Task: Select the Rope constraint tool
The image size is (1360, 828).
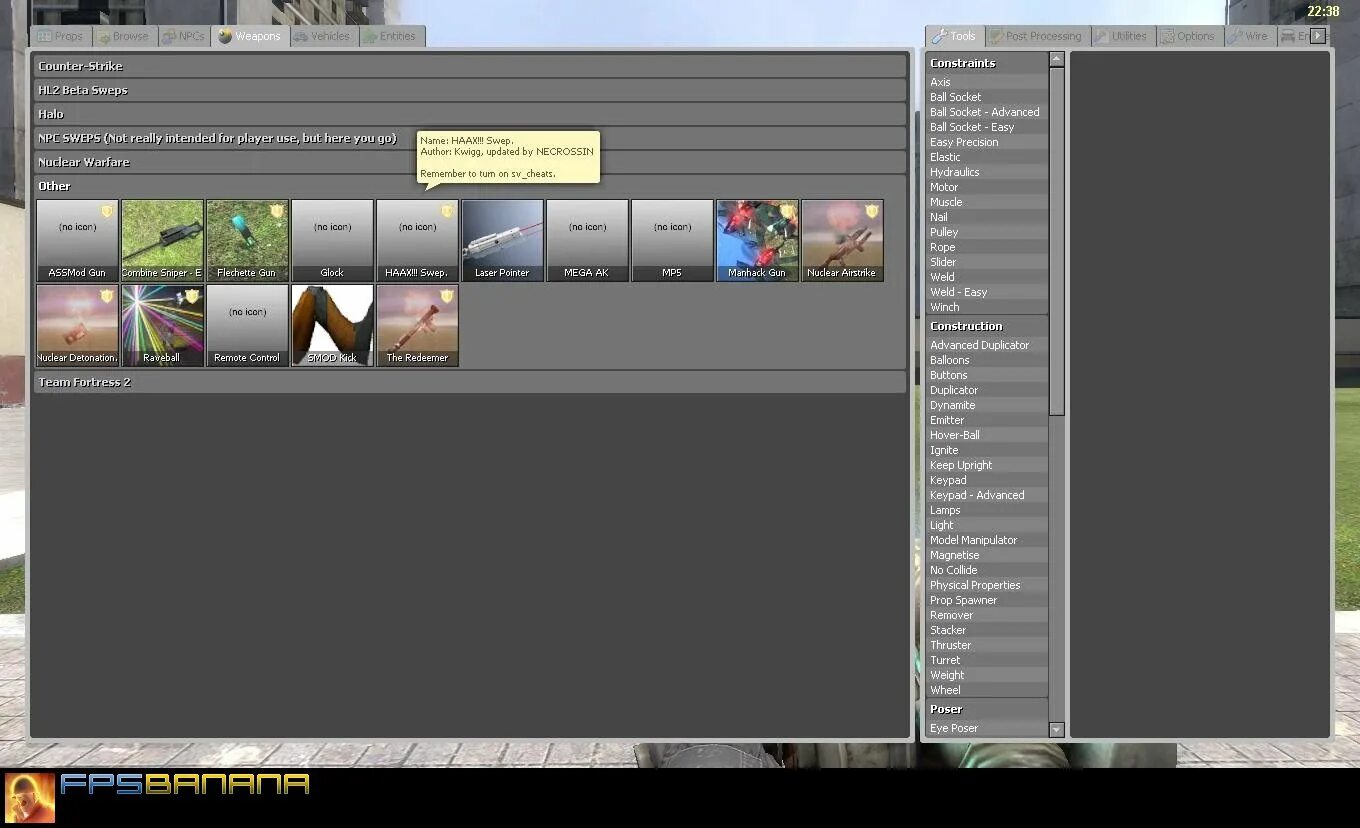Action: pyautogui.click(x=987, y=247)
